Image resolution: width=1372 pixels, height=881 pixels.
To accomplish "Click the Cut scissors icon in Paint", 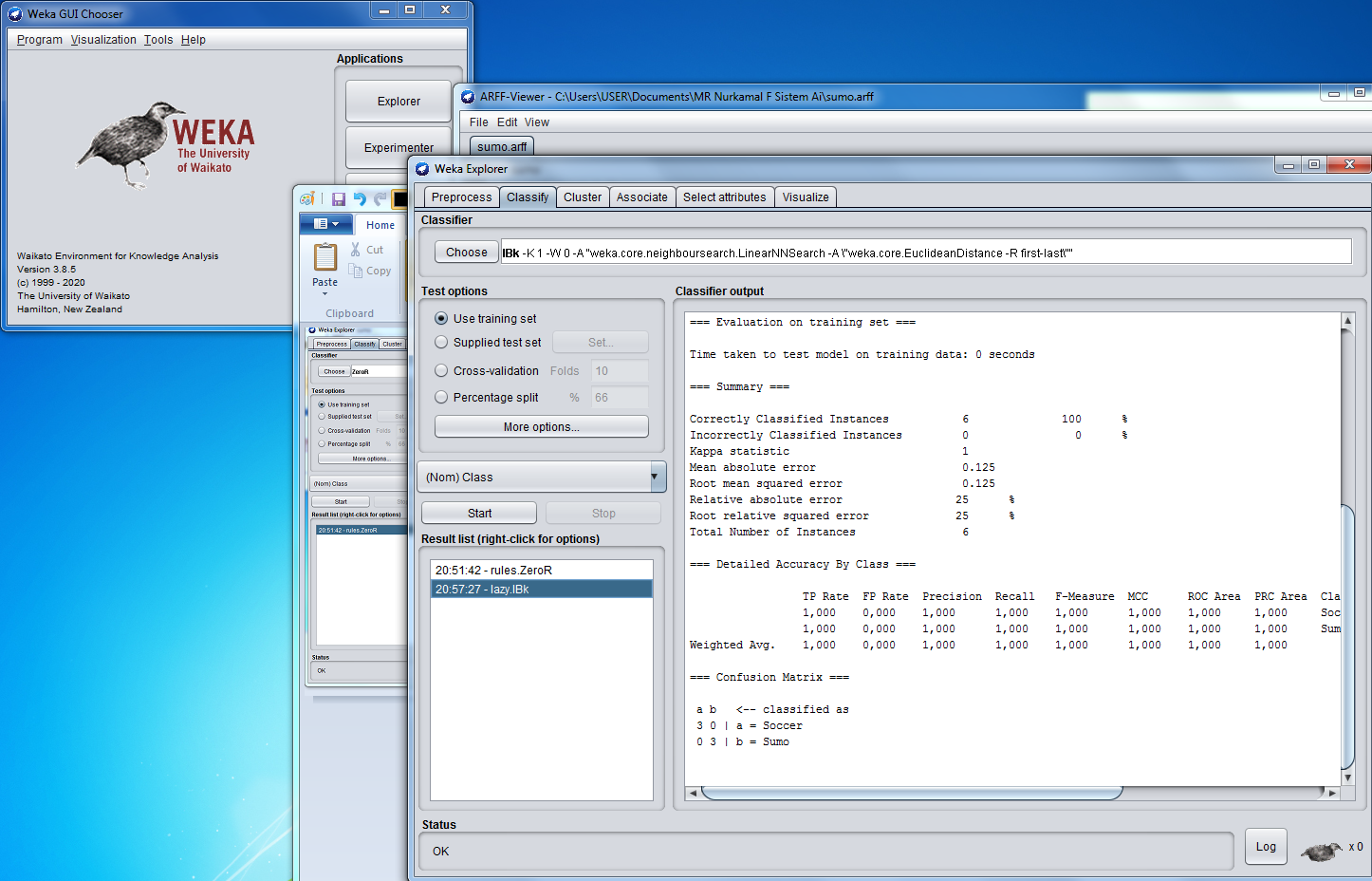I will 355,250.
